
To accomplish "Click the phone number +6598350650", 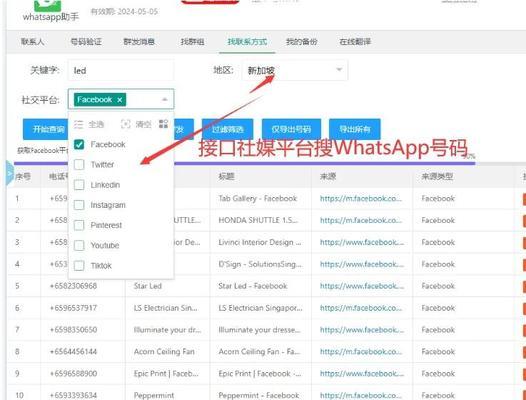I will pyautogui.click(x=73, y=330).
